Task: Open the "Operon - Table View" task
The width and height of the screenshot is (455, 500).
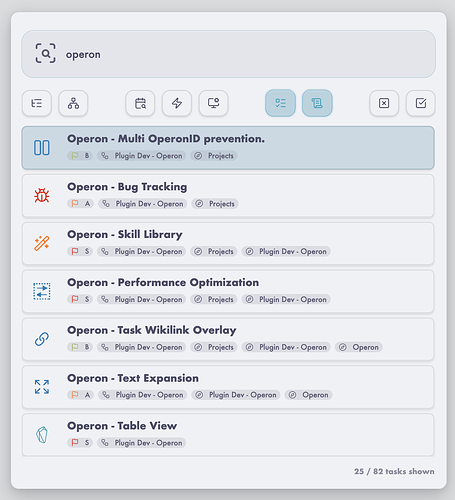Action: 228,435
